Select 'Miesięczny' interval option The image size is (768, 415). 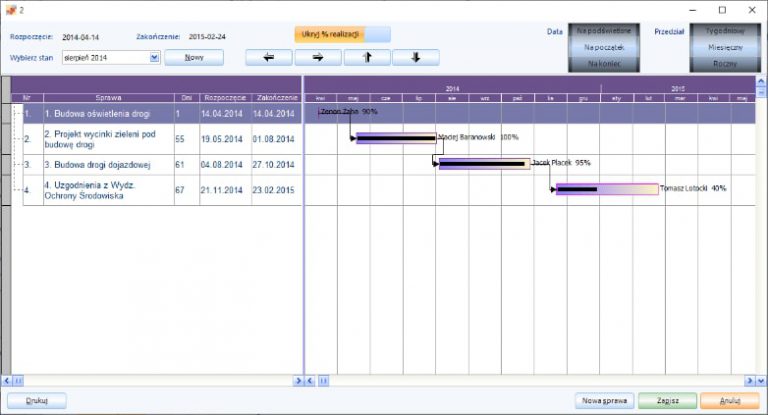(726, 47)
